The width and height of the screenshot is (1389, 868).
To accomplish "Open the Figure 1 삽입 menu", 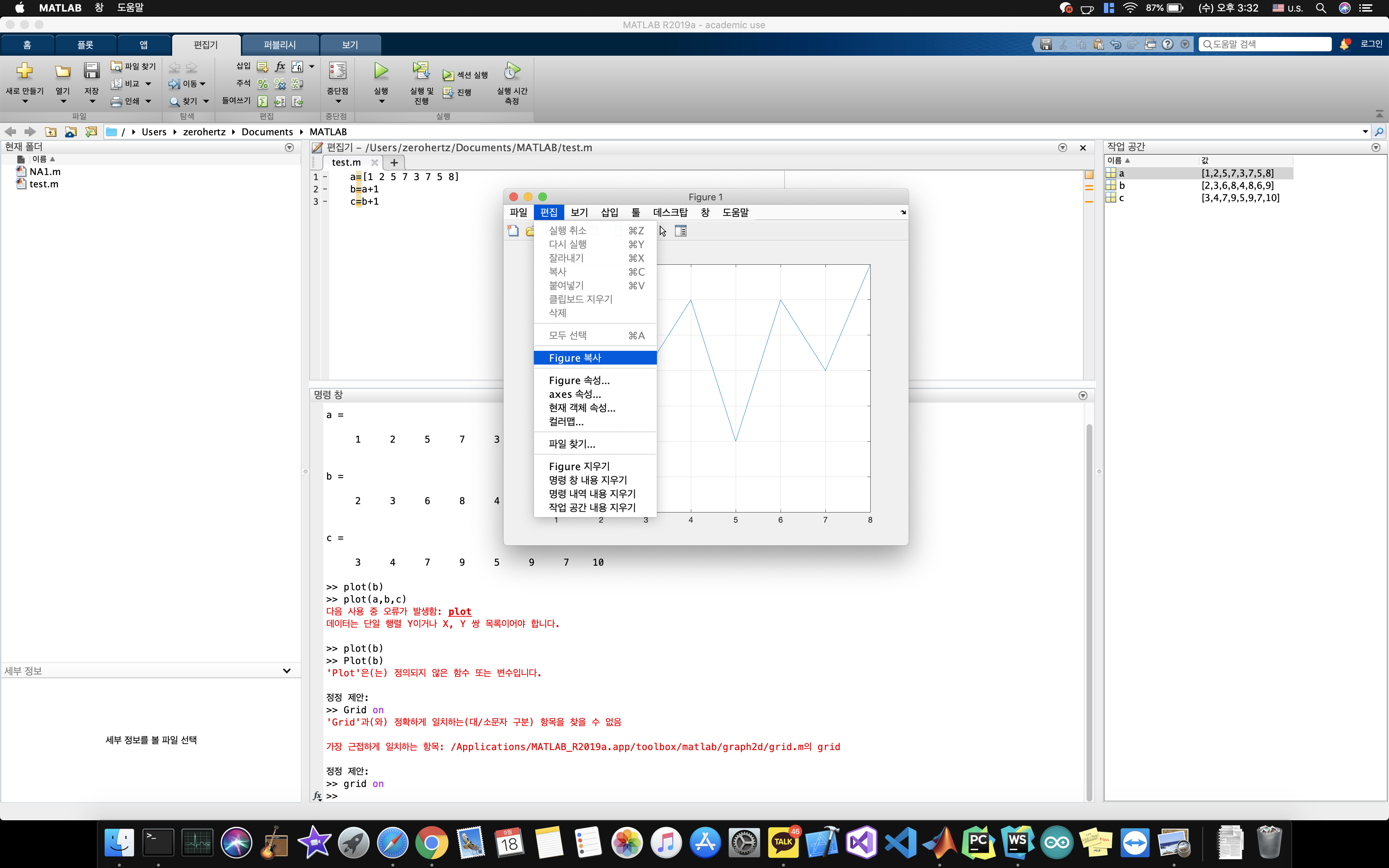I will pyautogui.click(x=609, y=212).
